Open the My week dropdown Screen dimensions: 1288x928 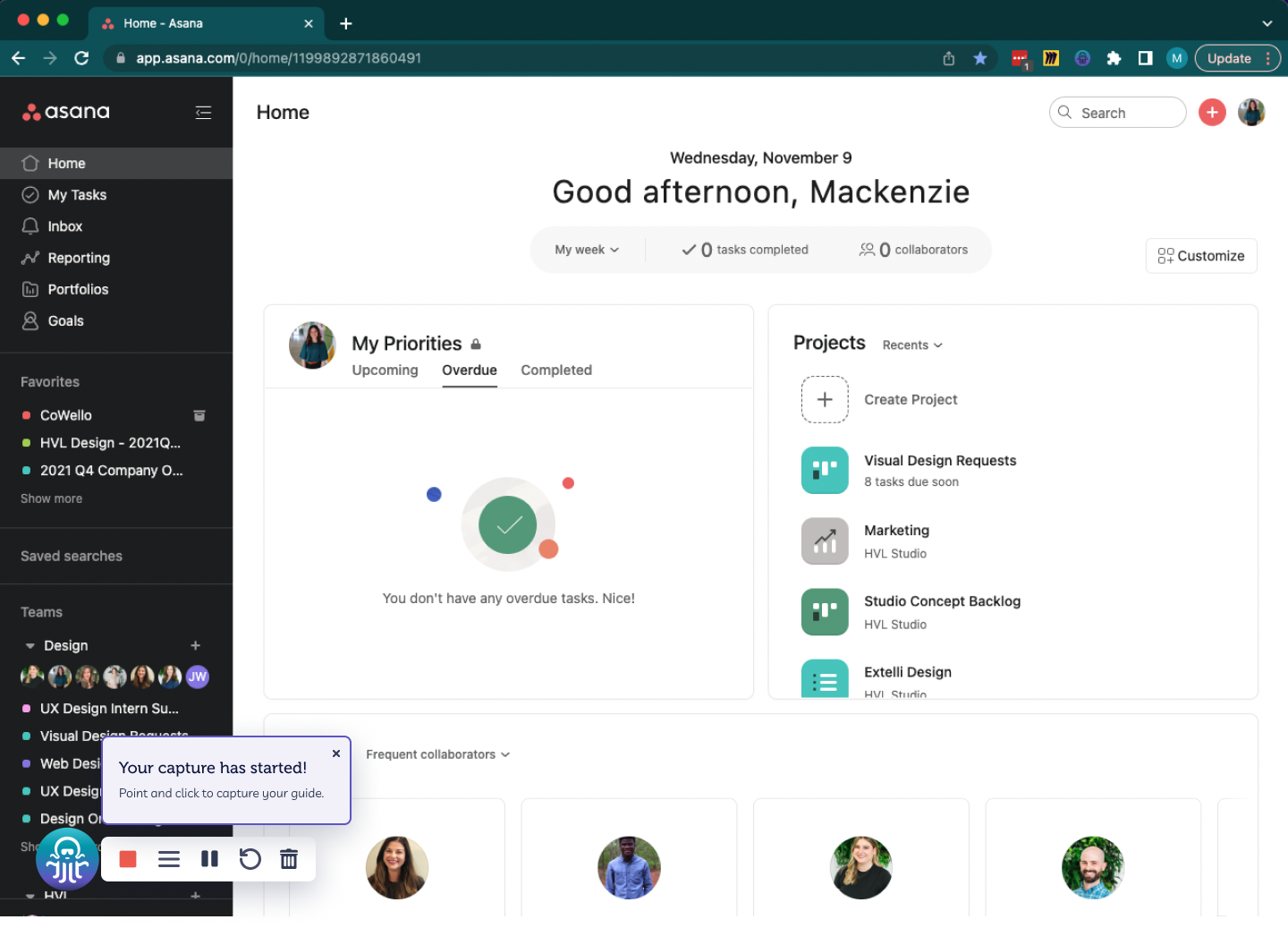tap(587, 250)
